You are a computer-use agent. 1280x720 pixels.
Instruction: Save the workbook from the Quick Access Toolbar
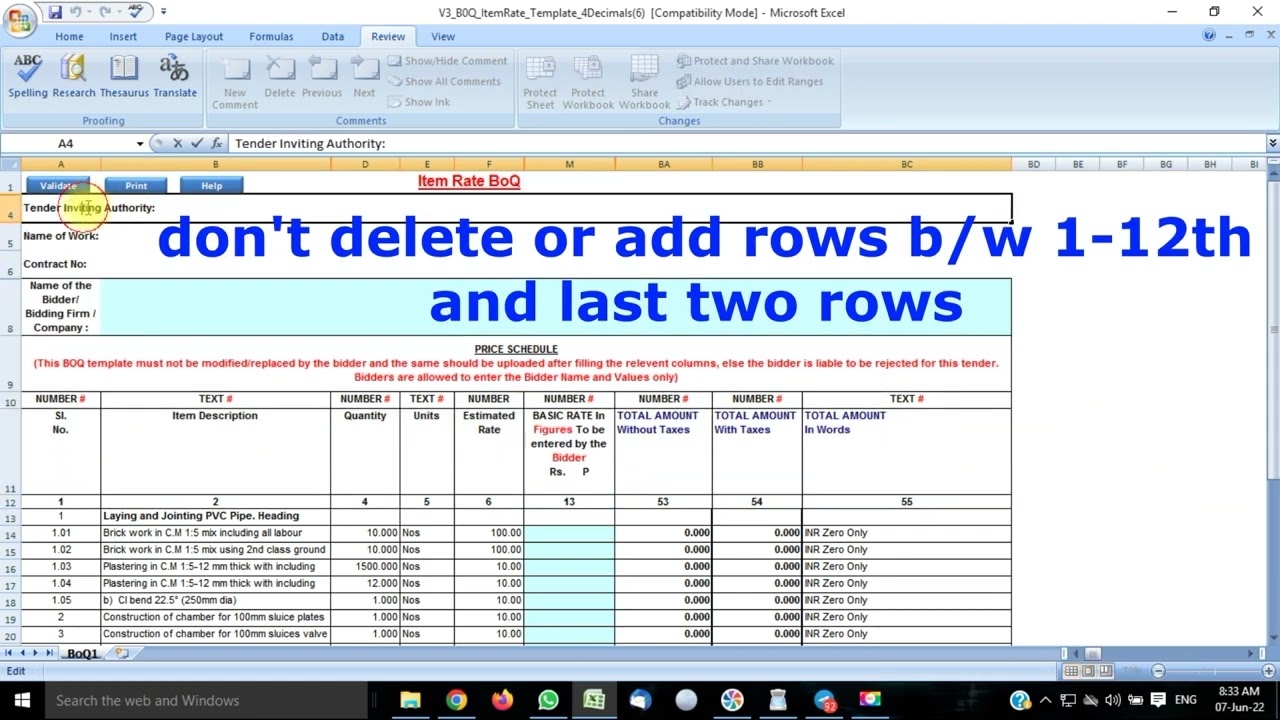click(56, 12)
